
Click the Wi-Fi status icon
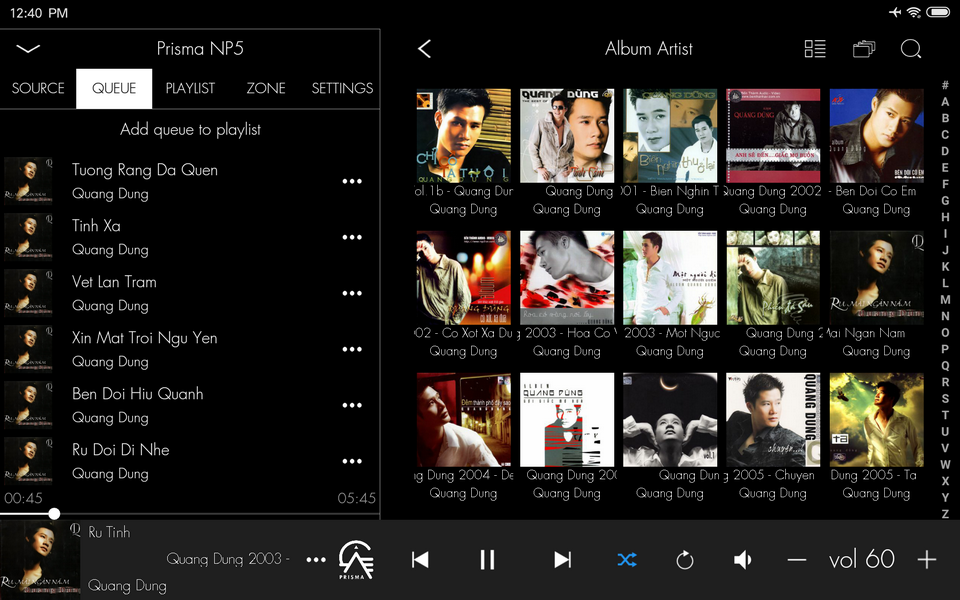pos(913,12)
